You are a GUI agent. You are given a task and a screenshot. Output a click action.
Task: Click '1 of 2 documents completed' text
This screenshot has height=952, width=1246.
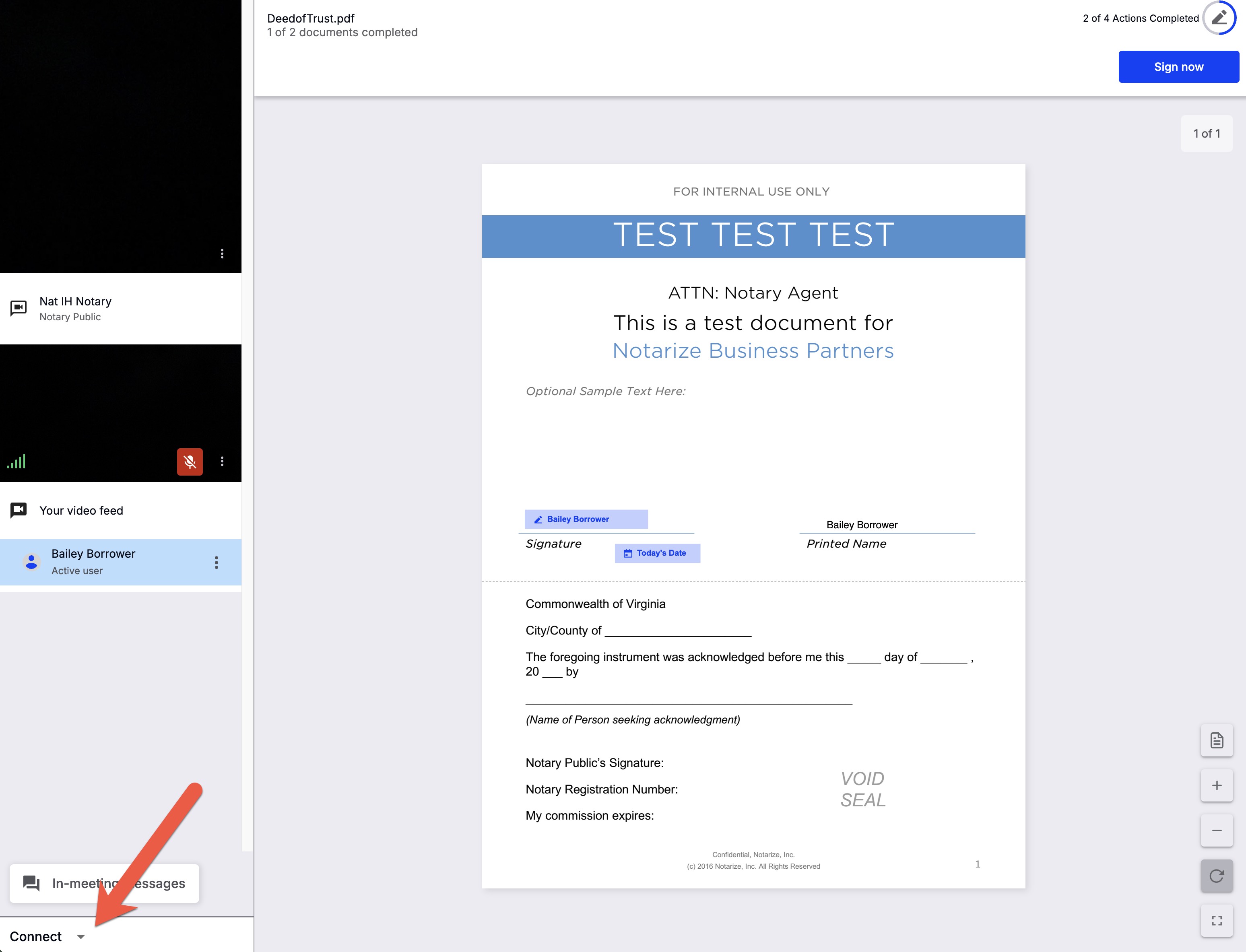342,32
